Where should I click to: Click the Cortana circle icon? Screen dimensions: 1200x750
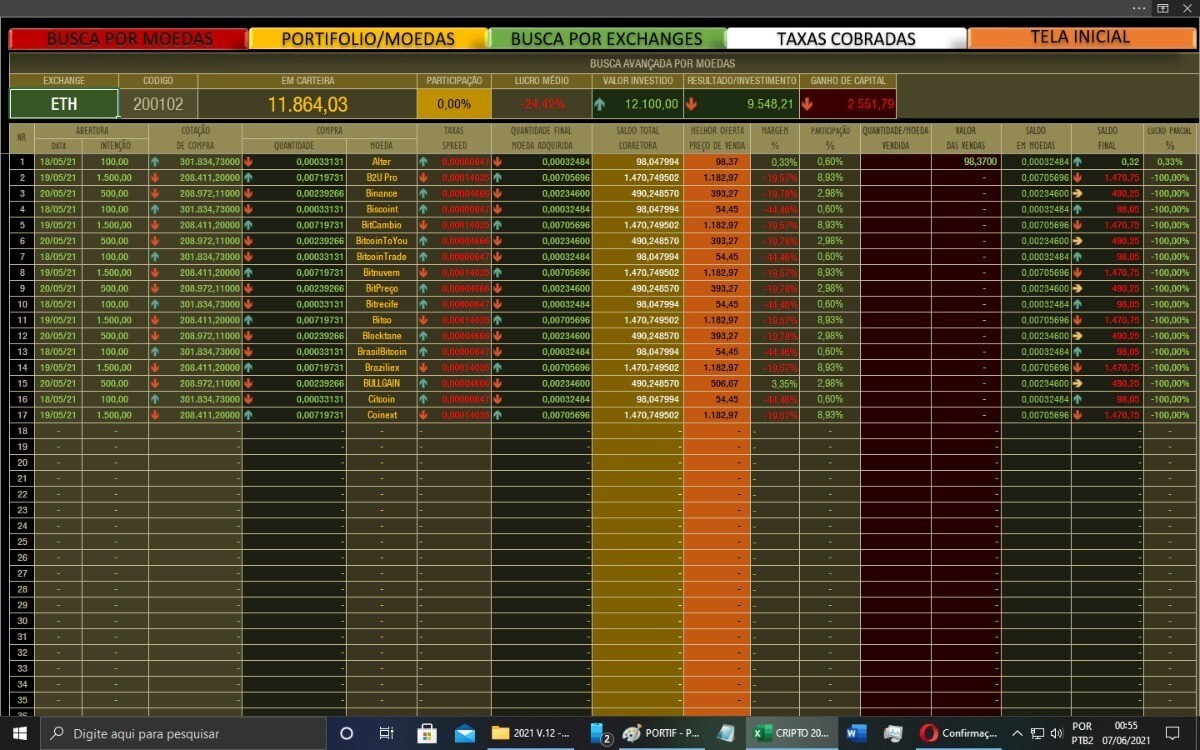click(x=346, y=733)
